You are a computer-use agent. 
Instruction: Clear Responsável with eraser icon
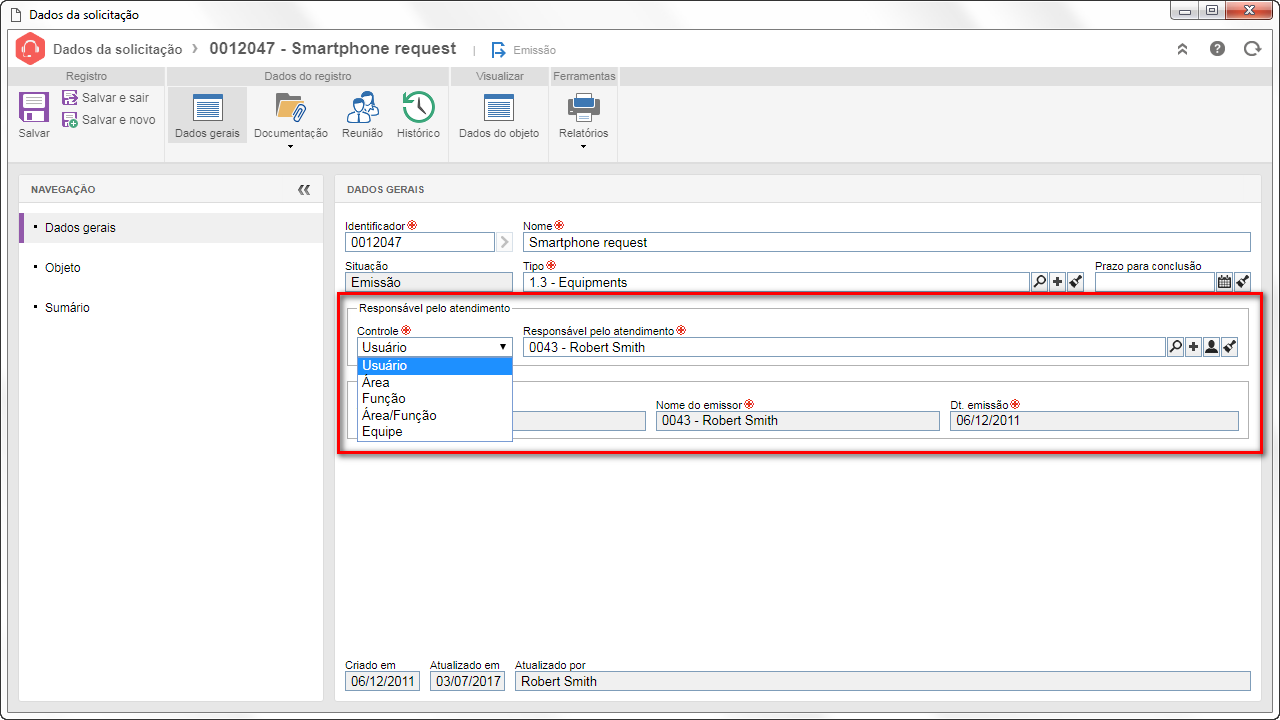coord(1230,347)
